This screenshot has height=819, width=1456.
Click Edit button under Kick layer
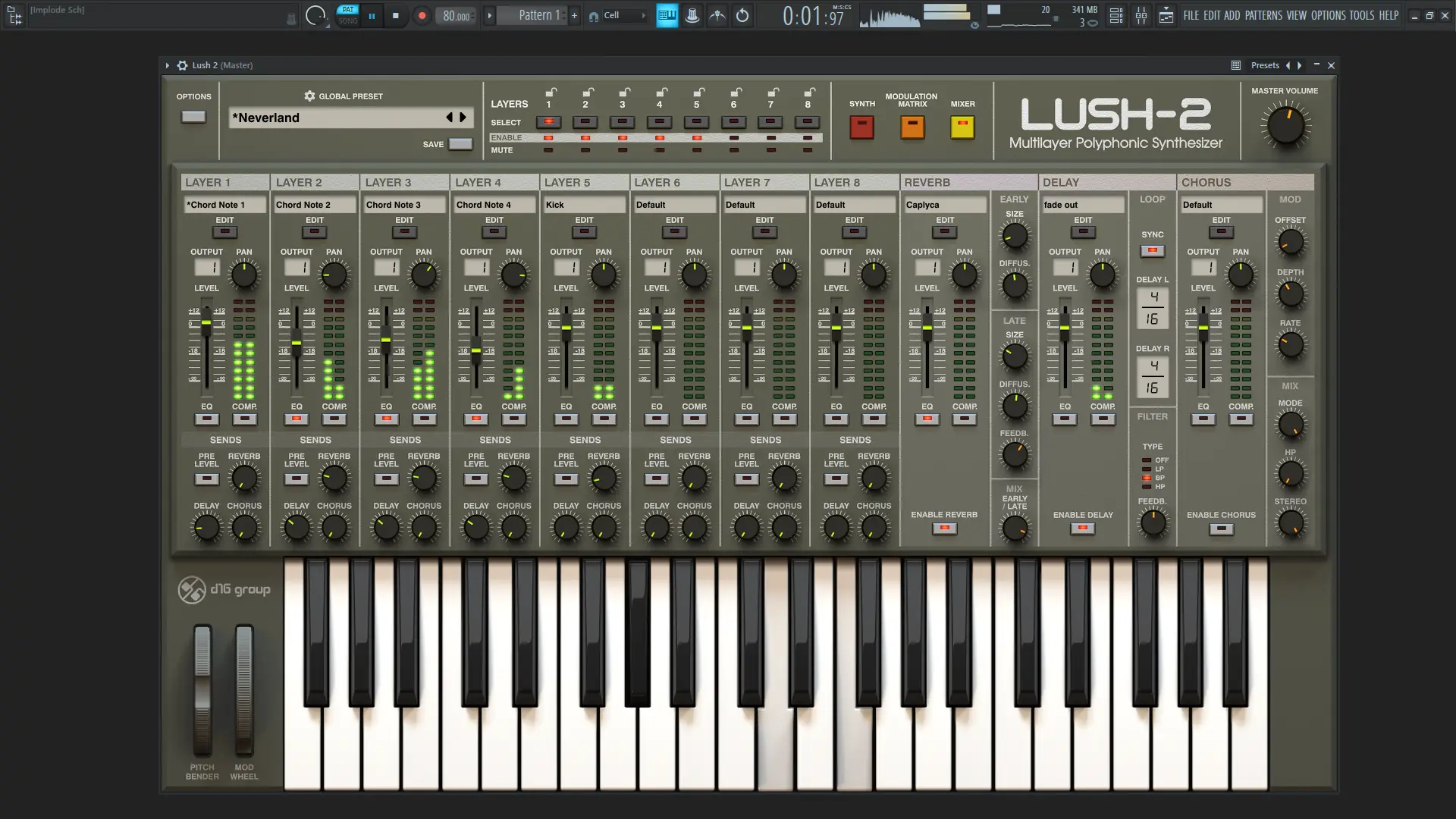click(584, 232)
